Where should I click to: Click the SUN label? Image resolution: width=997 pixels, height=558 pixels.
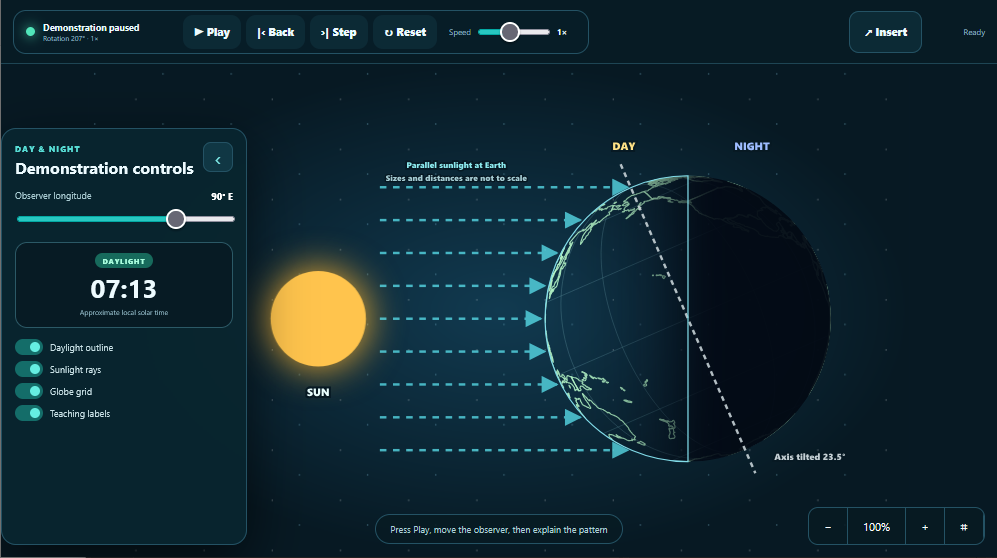[x=318, y=392]
